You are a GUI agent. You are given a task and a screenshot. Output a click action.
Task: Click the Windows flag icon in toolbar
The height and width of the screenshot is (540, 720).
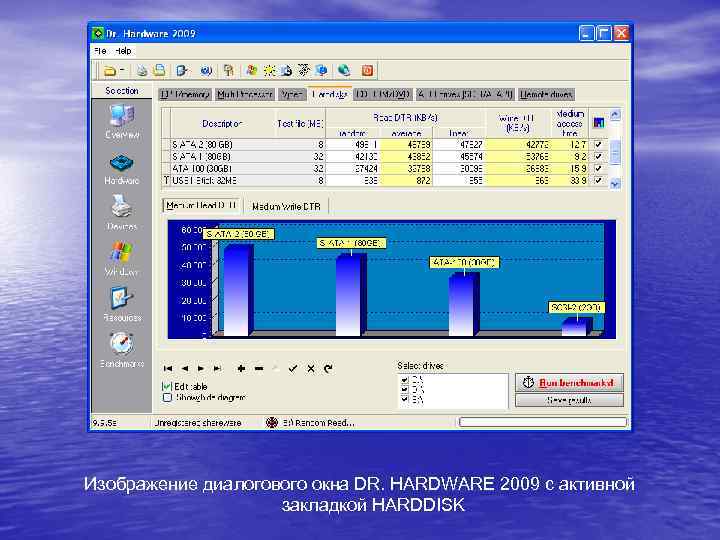tap(252, 70)
